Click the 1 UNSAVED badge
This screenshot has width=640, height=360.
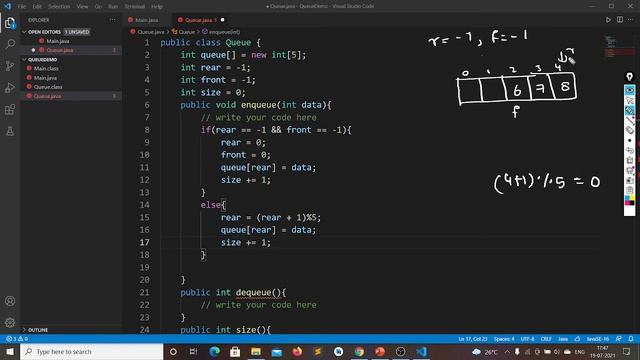pos(77,32)
